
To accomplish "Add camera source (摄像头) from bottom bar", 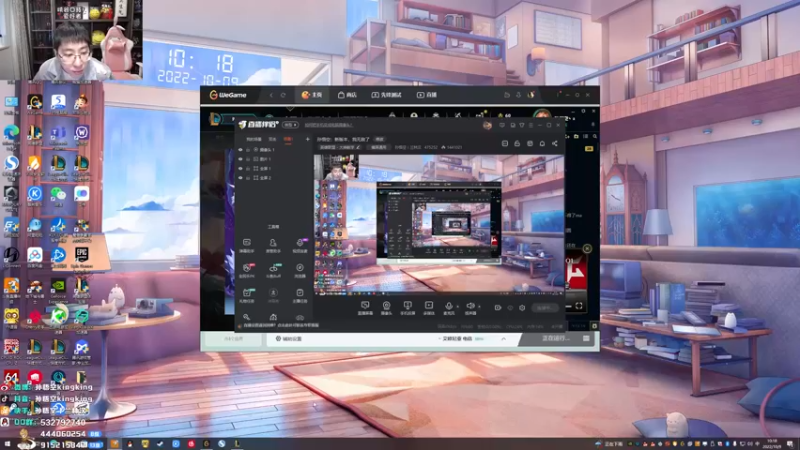I will click(x=386, y=308).
